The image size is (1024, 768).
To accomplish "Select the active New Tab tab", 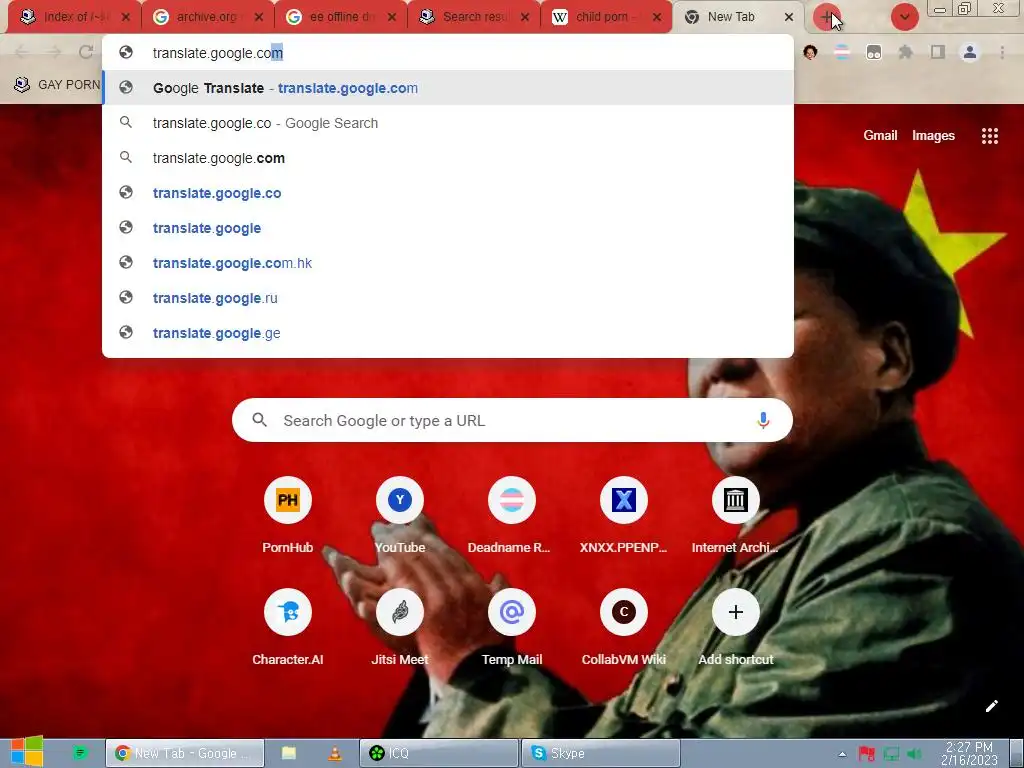I will point(739,17).
